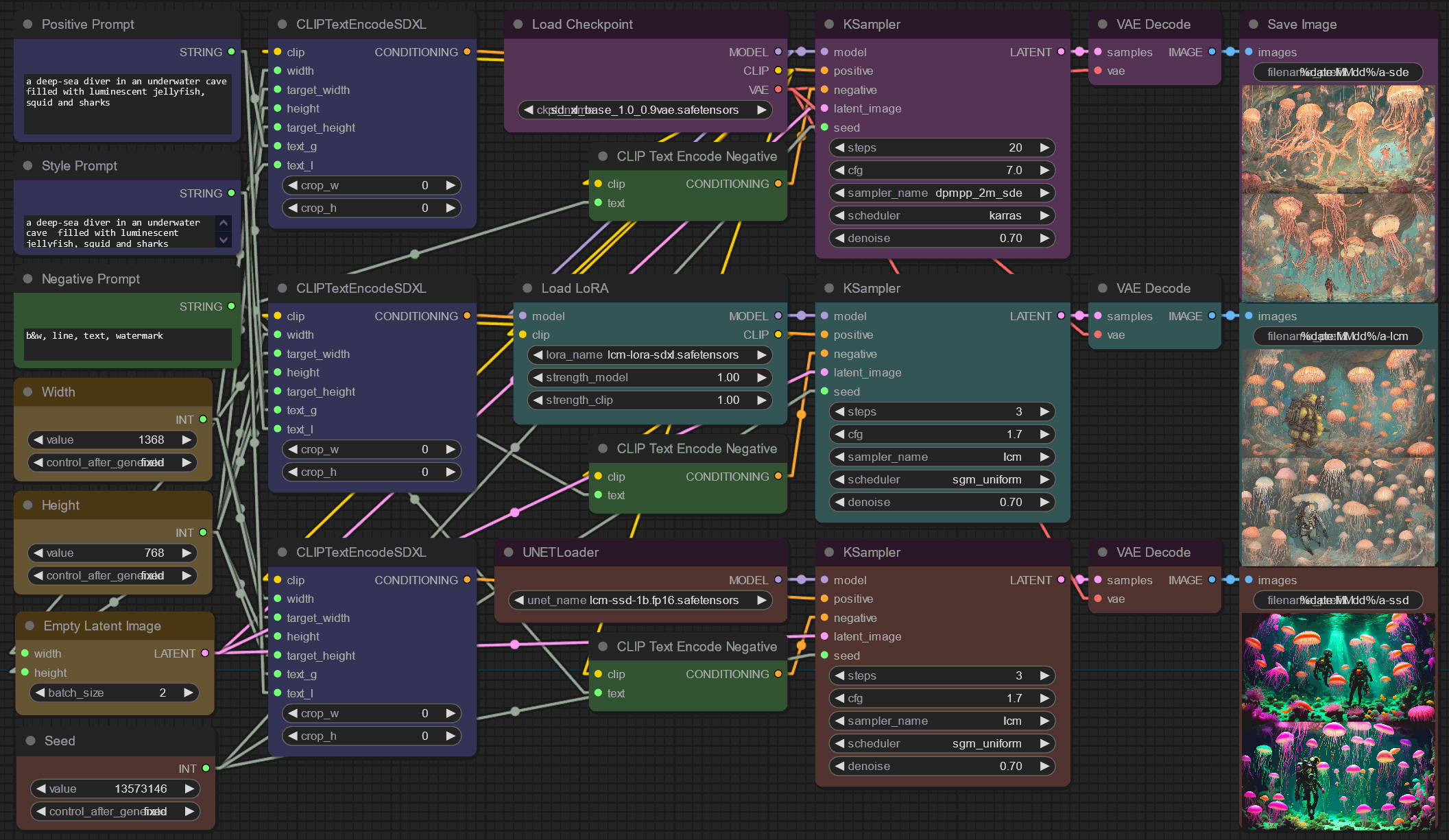Click the Save Image node title dot
The width and height of the screenshot is (1449, 840).
(x=1254, y=24)
